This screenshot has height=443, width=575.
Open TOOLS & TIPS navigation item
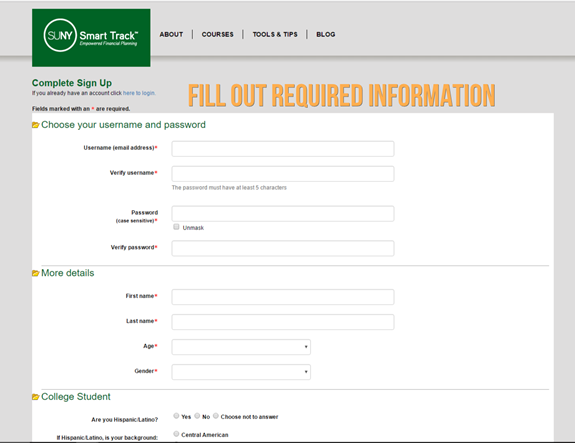pos(275,34)
